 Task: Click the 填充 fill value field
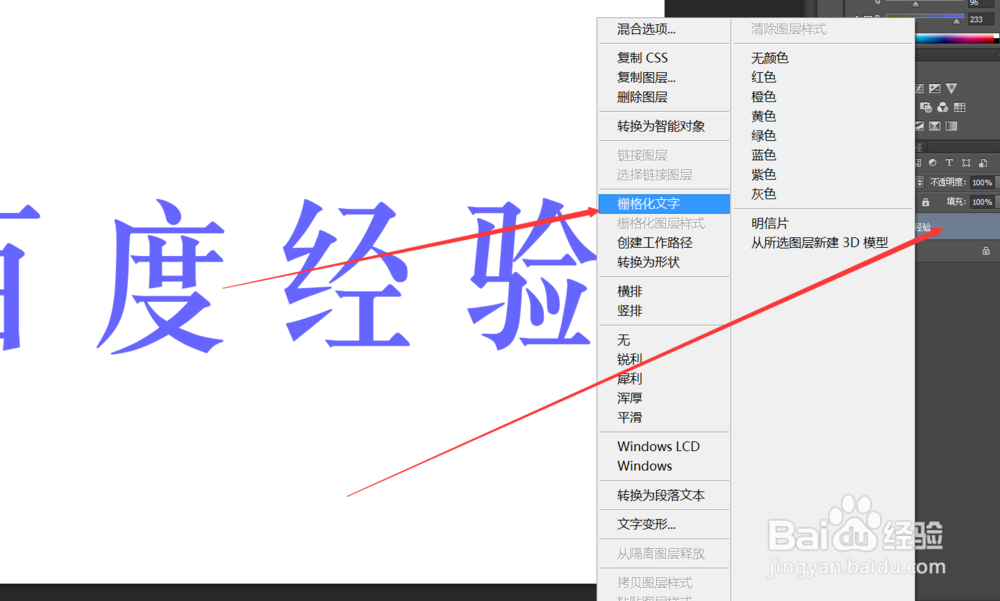pos(982,202)
